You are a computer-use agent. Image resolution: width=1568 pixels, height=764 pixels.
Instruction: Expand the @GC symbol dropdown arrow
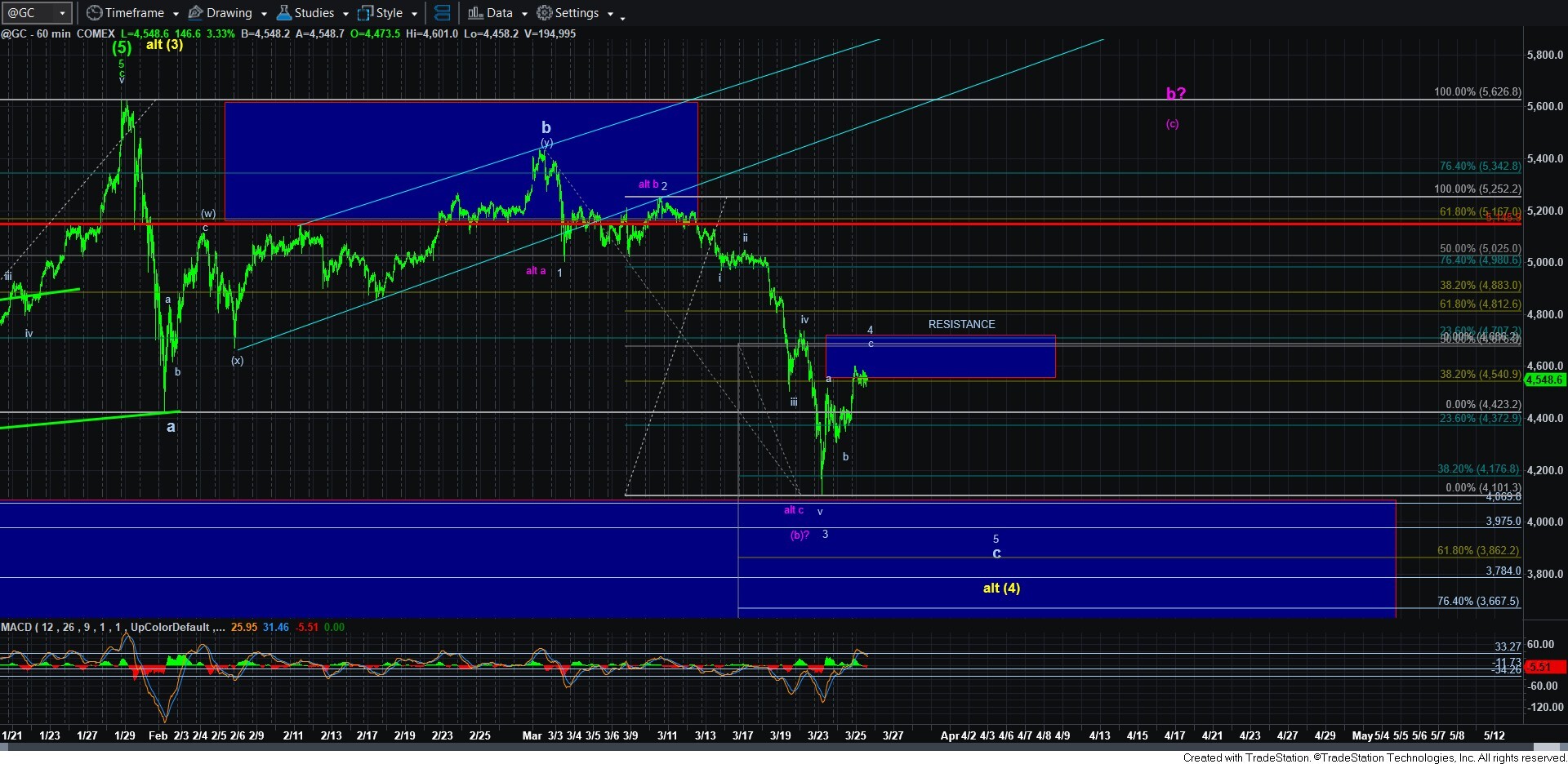[62, 13]
